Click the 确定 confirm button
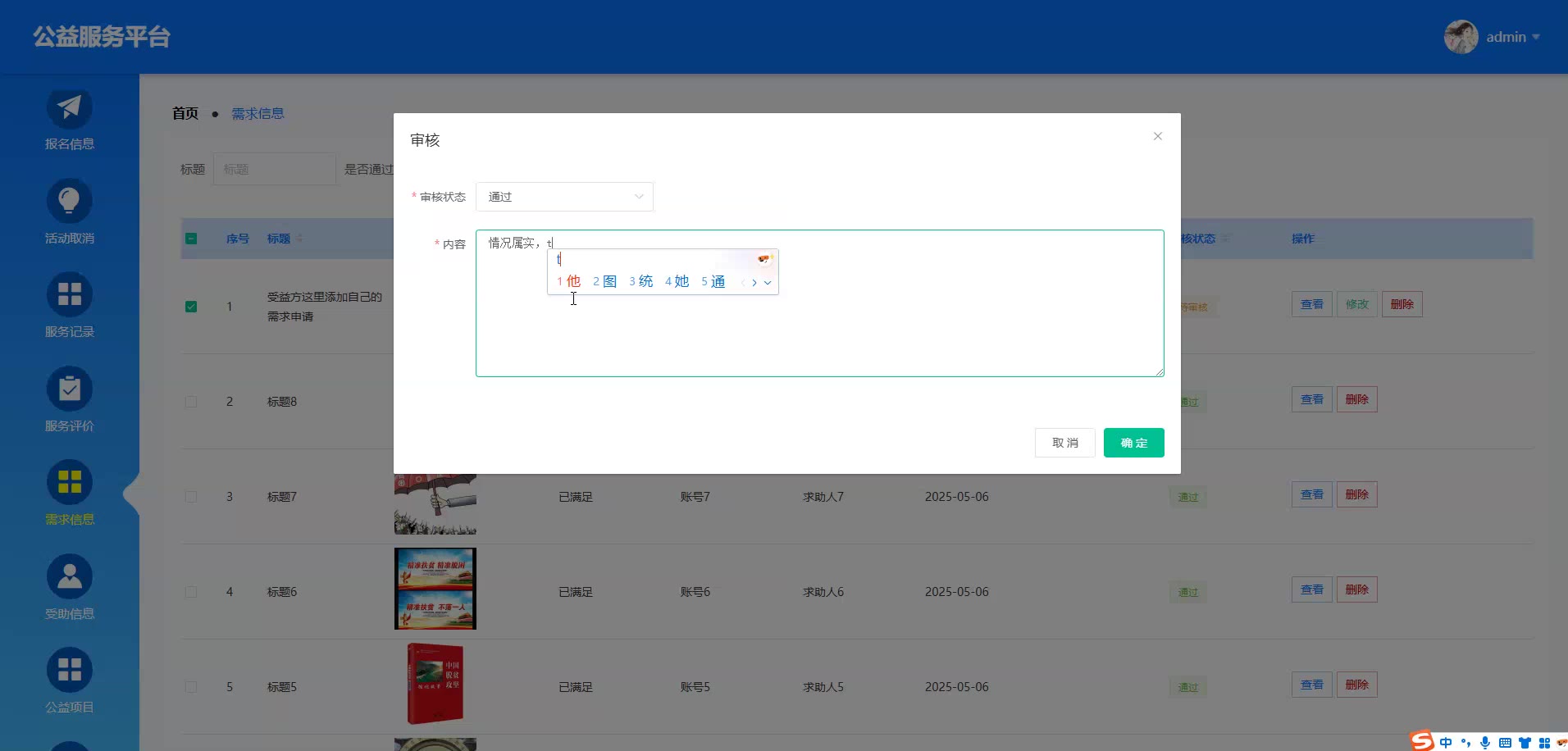Image resolution: width=1568 pixels, height=751 pixels. point(1133,443)
